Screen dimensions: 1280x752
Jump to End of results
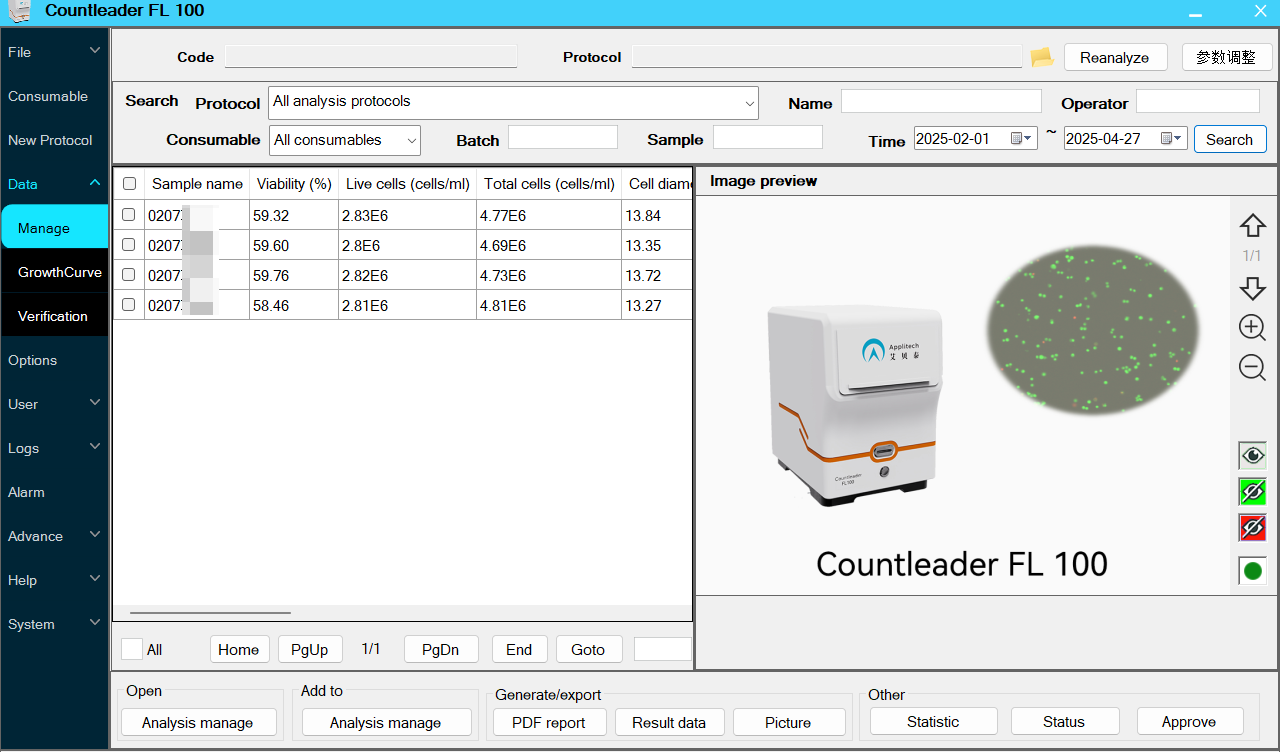coord(519,649)
